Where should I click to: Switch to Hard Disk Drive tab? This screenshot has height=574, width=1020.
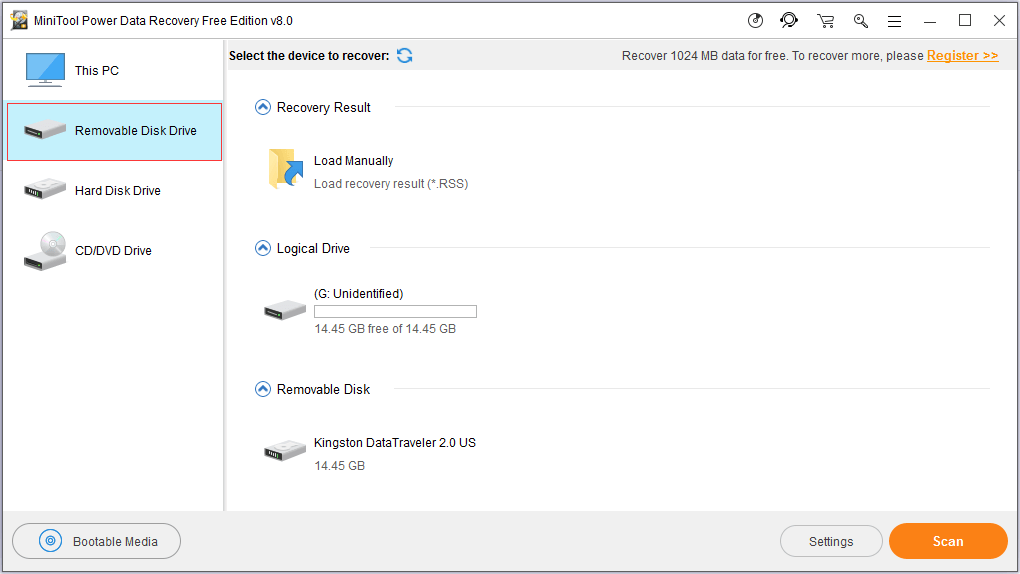[x=114, y=191]
